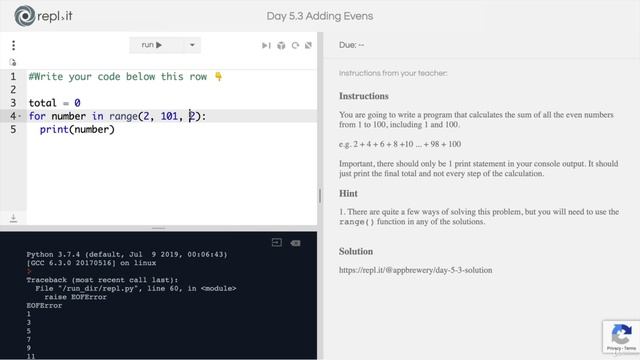The width and height of the screenshot is (640, 360).
Task: Collapse the fold arrow on line 4
Action: (20, 116)
